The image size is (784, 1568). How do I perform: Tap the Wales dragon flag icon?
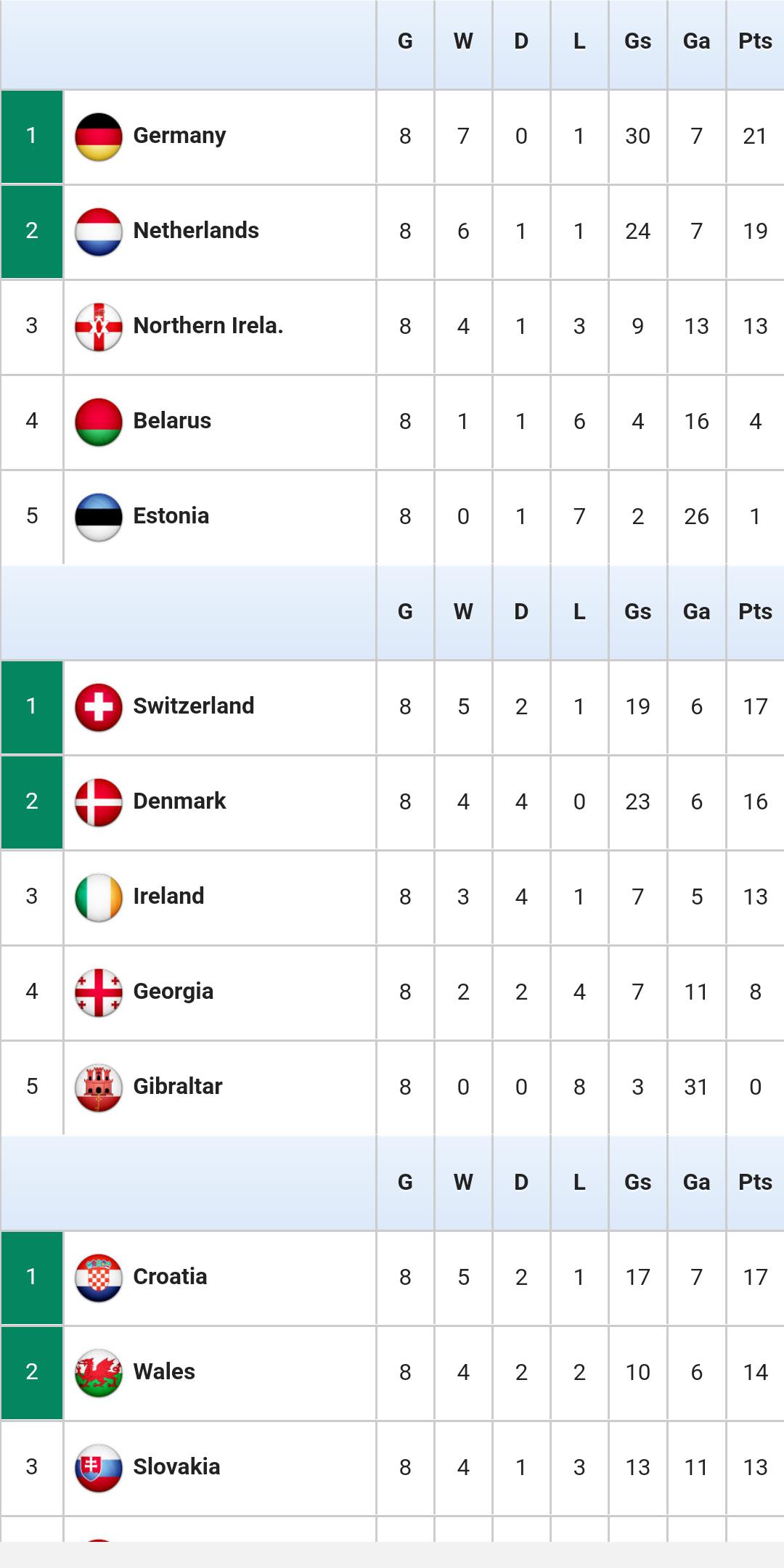(x=98, y=1373)
